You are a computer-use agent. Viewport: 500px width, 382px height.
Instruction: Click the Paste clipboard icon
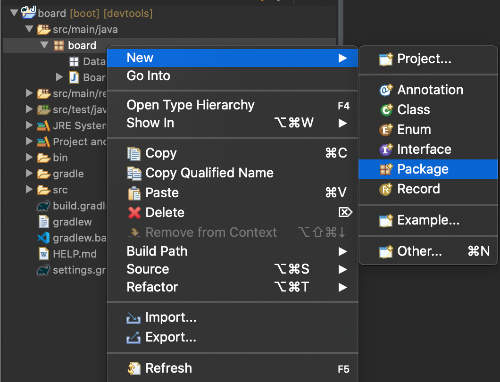134,193
